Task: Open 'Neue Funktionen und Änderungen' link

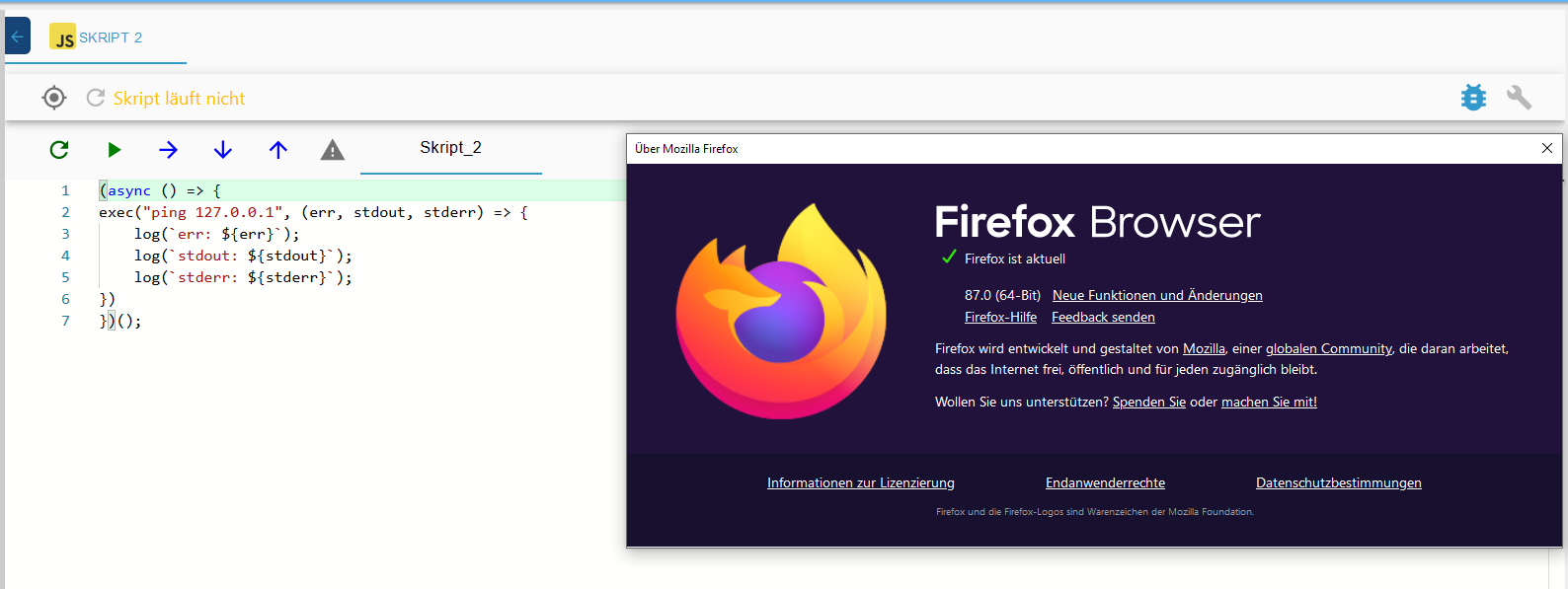Action: (1157, 295)
